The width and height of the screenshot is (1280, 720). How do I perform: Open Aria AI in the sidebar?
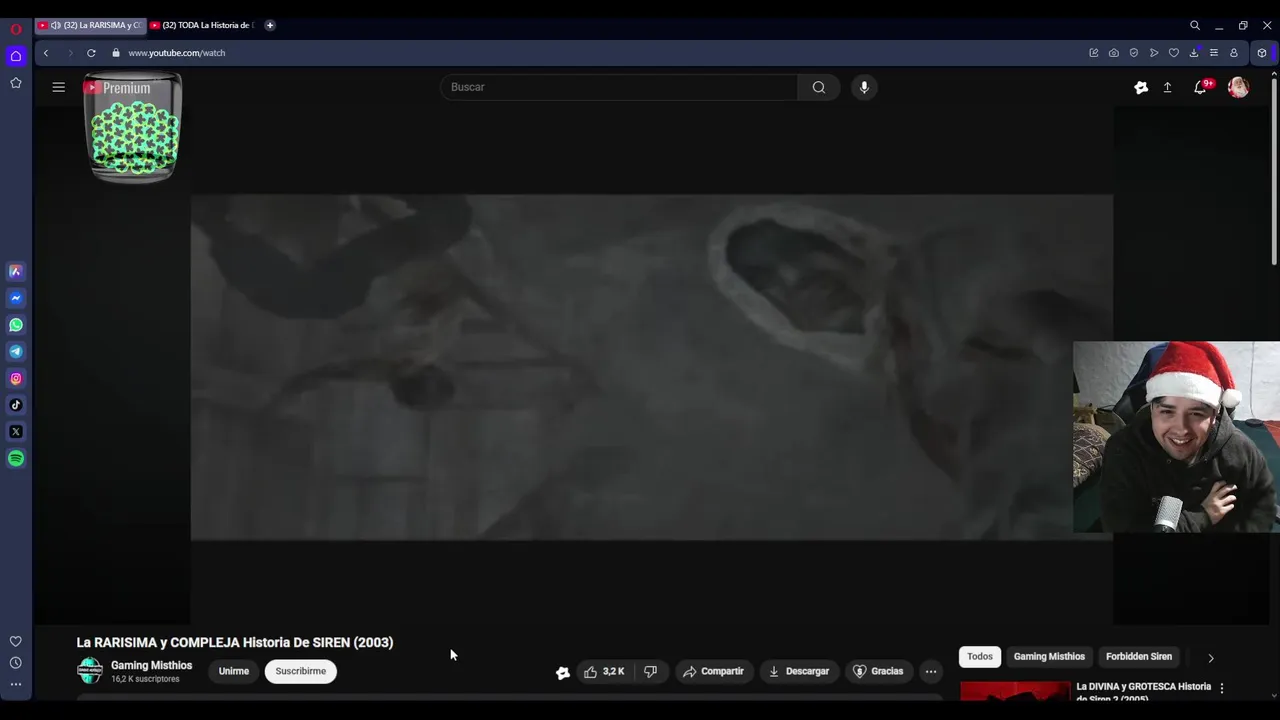click(x=16, y=271)
